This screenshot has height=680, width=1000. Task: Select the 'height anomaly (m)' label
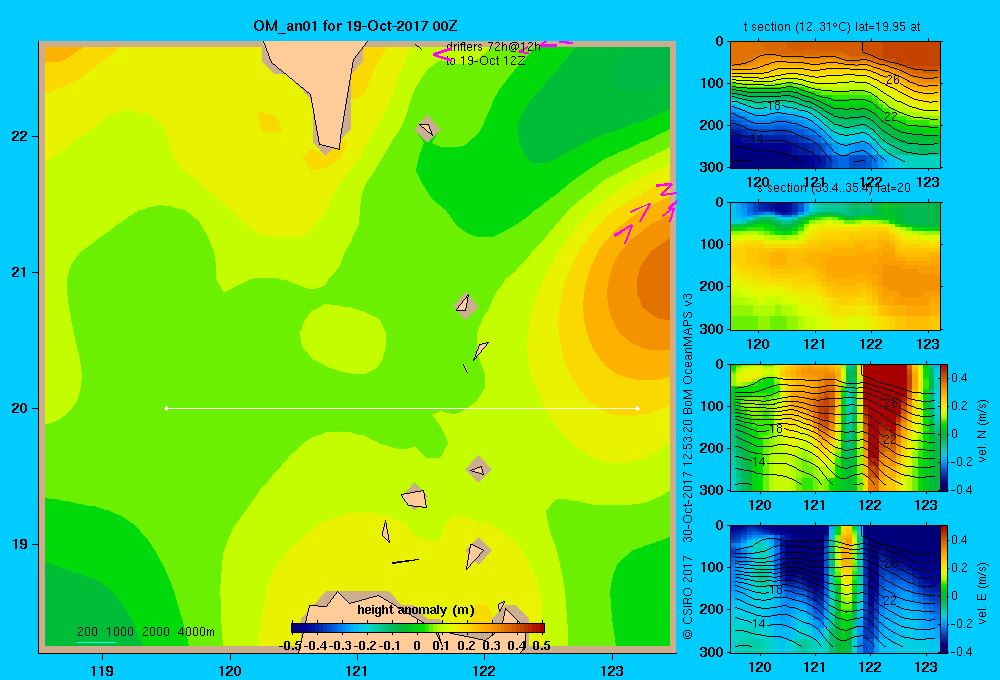(x=416, y=610)
